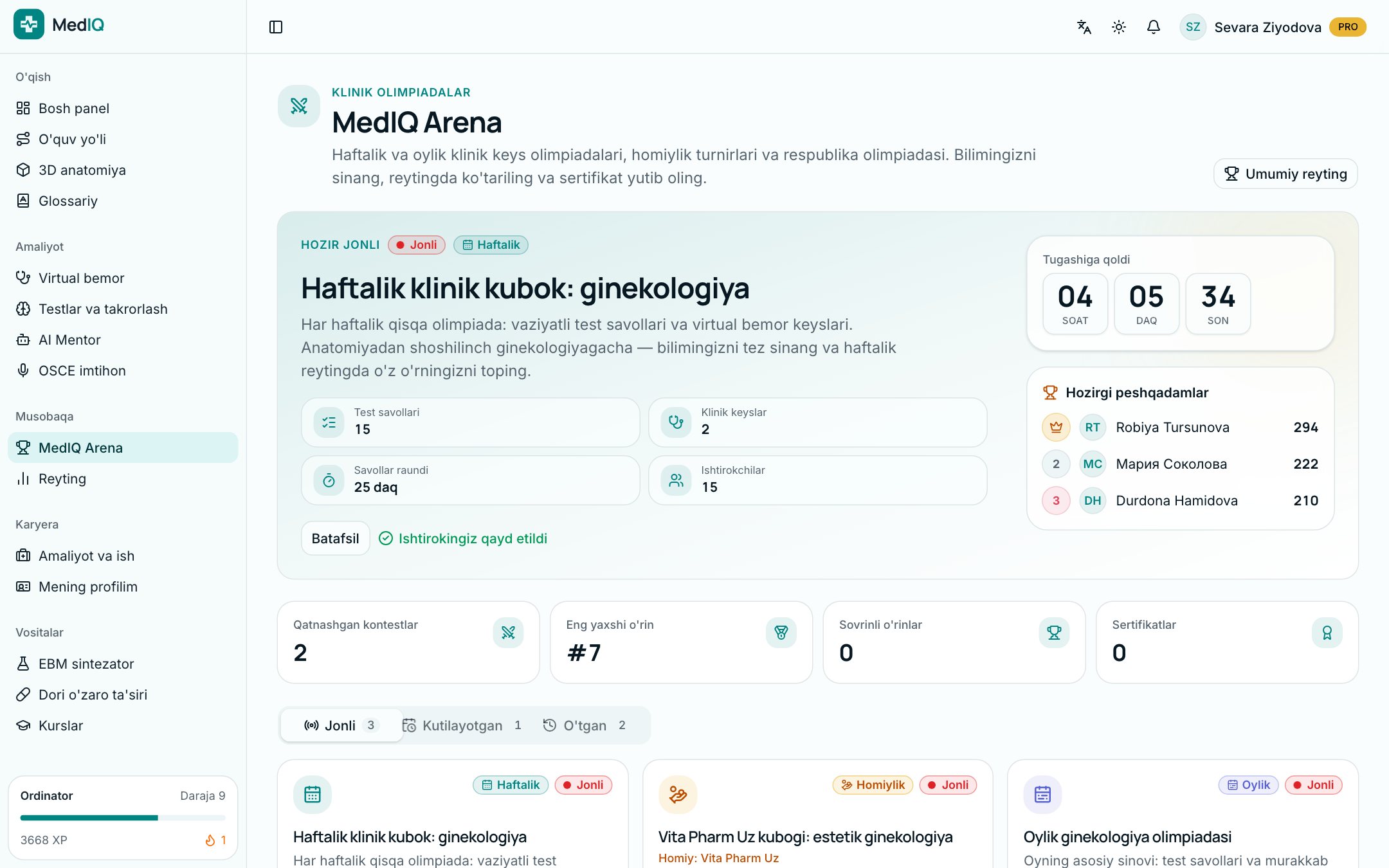This screenshot has width=1389, height=868.
Task: Click Ishtirokchilar people icon
Action: (x=676, y=480)
